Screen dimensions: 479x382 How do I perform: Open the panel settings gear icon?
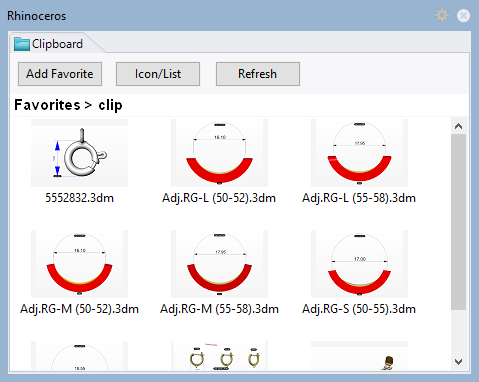(442, 15)
